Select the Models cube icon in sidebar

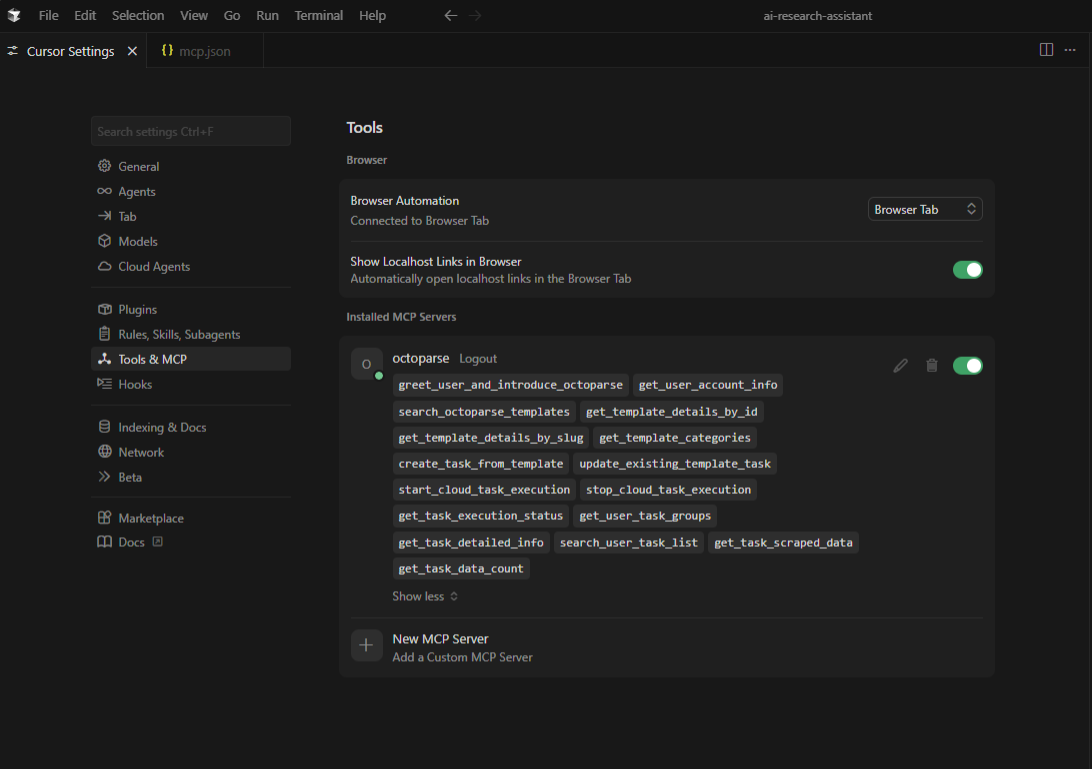pyautogui.click(x=104, y=241)
